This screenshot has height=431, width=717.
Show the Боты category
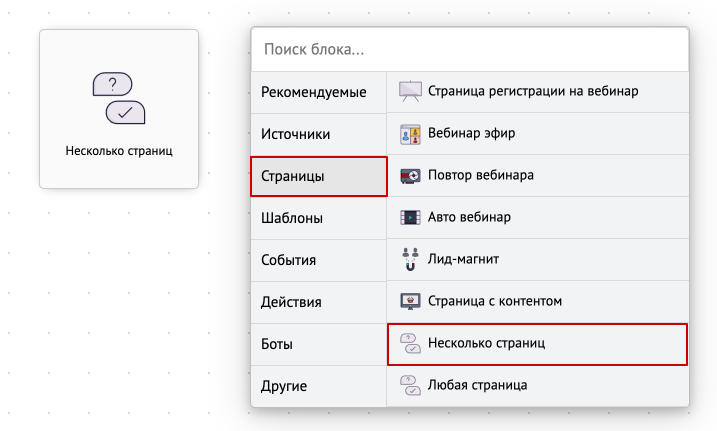(x=319, y=344)
